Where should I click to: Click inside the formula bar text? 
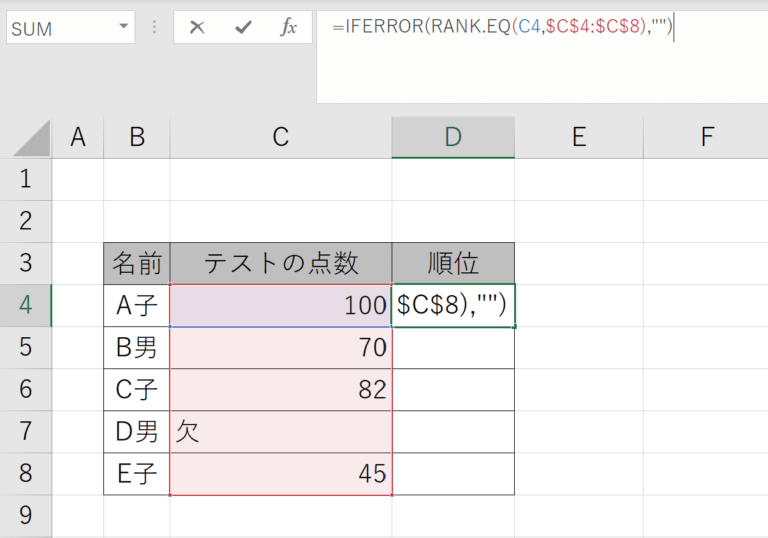point(502,26)
